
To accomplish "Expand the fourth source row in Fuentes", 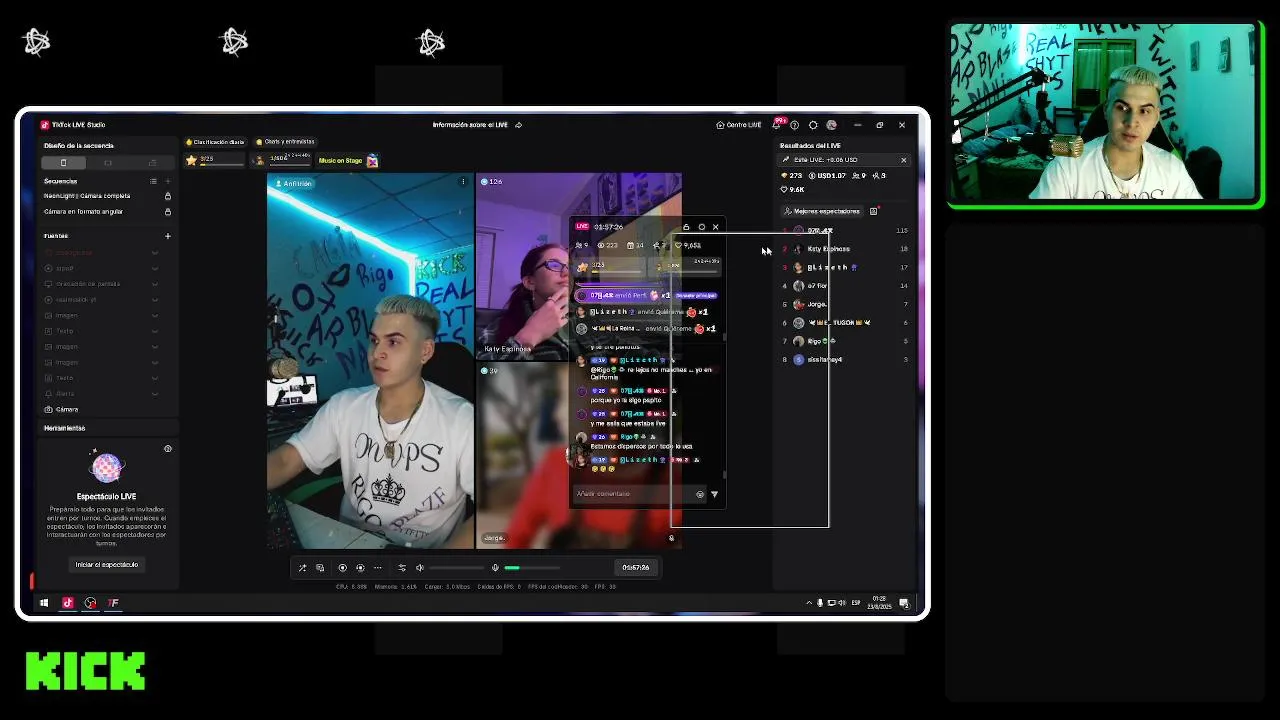I will (154, 299).
